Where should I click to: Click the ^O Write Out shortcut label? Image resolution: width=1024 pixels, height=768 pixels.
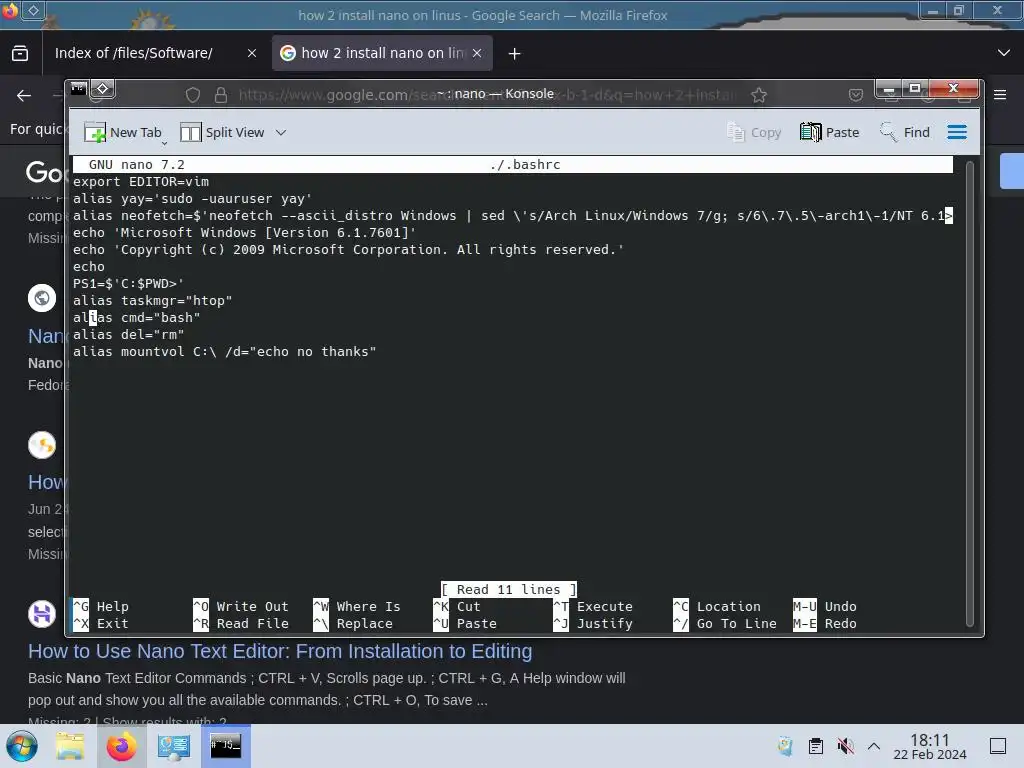click(241, 606)
